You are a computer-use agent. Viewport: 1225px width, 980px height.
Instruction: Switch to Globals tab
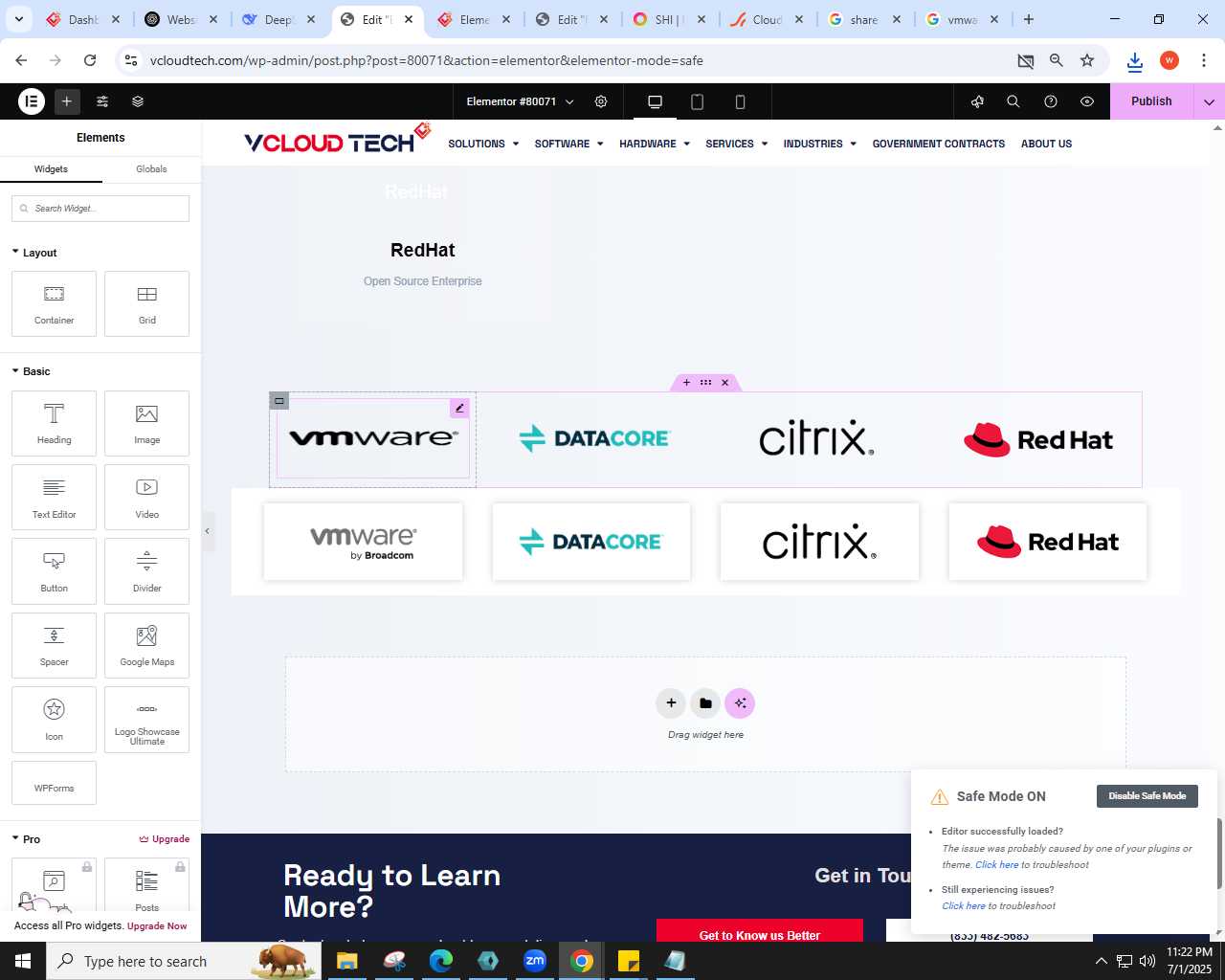(x=151, y=168)
